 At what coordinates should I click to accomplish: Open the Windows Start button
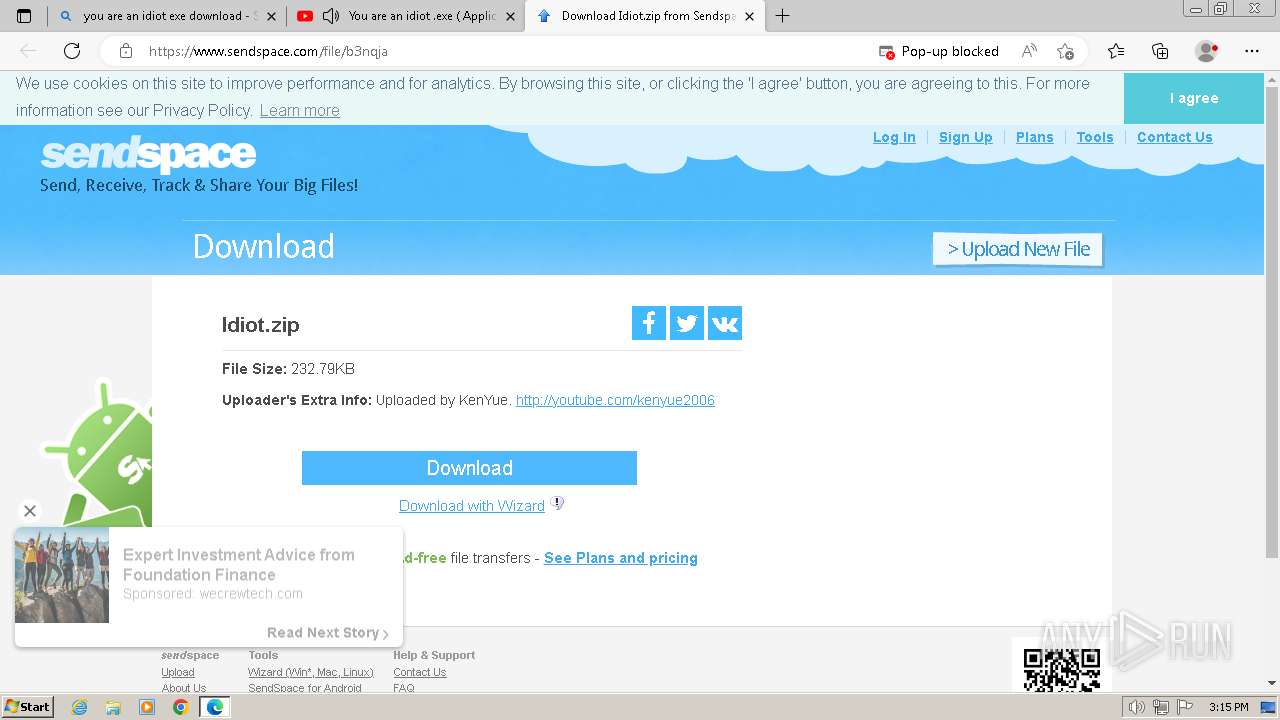(28, 706)
